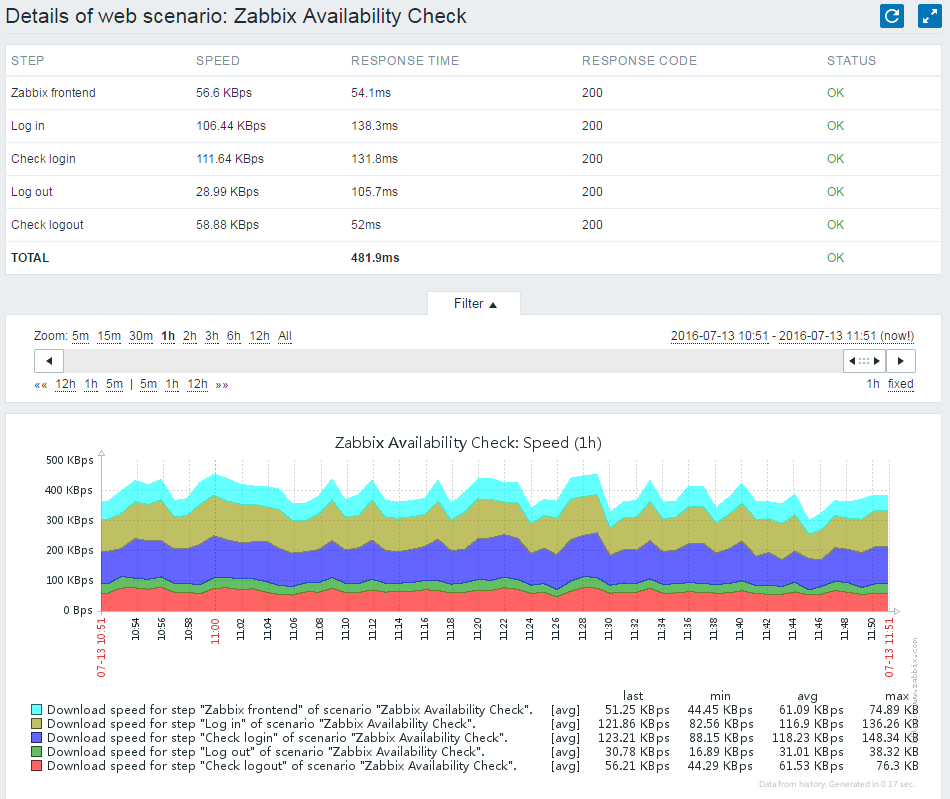The image size is (950, 799).
Task: Click the 52ms response time
Action: (366, 225)
